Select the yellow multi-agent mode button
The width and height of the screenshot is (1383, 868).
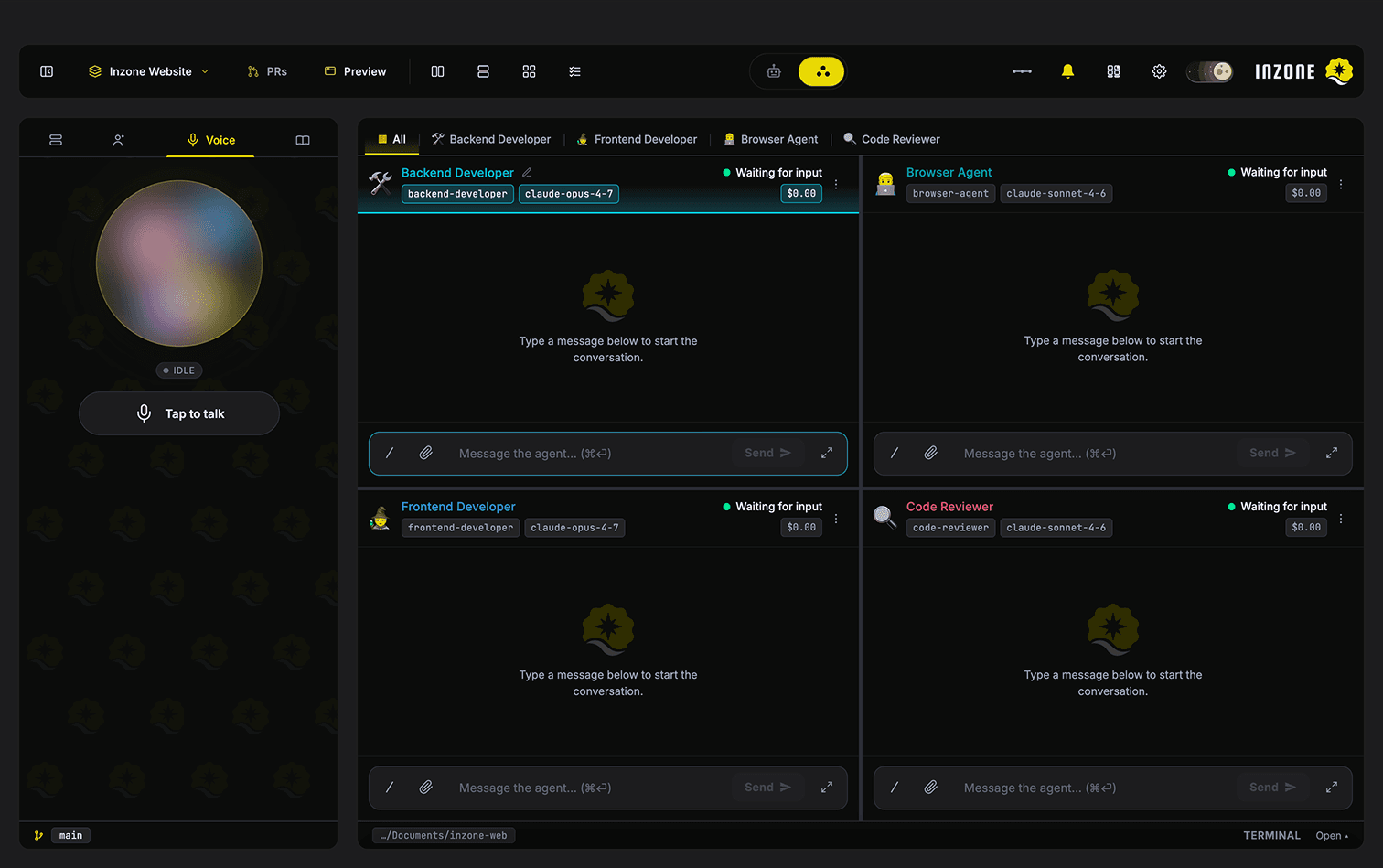(821, 71)
